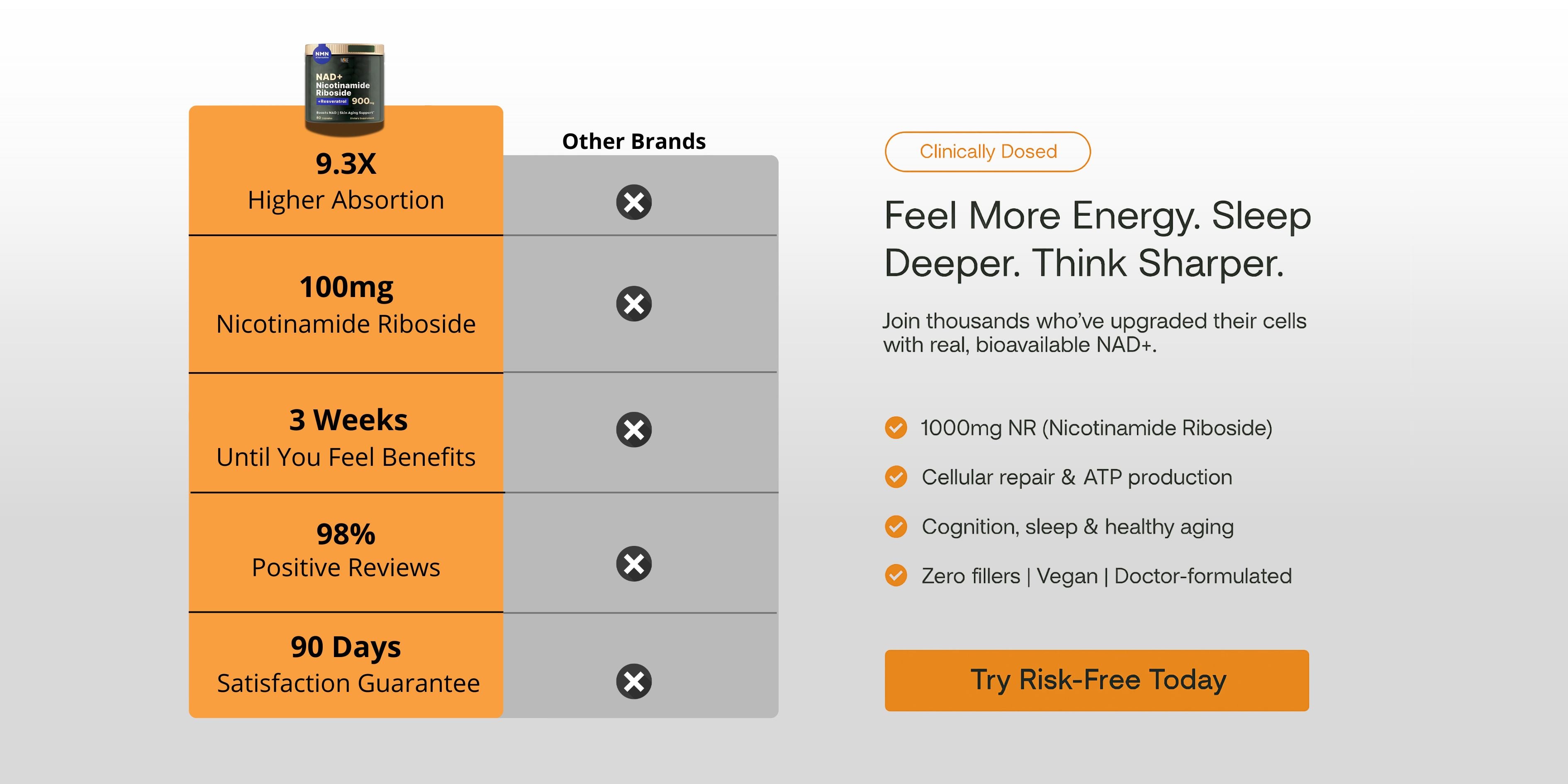Click the X icon beside Higher Absorption row
This screenshot has width=1568, height=784.
(x=634, y=202)
